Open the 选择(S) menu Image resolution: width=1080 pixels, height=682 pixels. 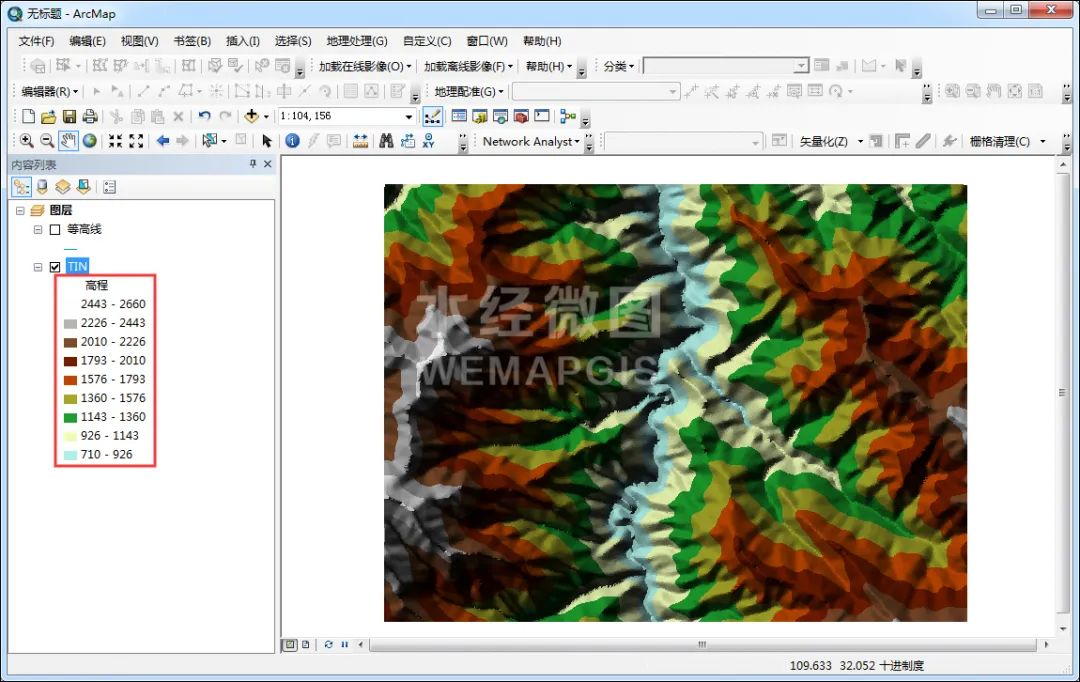[293, 41]
